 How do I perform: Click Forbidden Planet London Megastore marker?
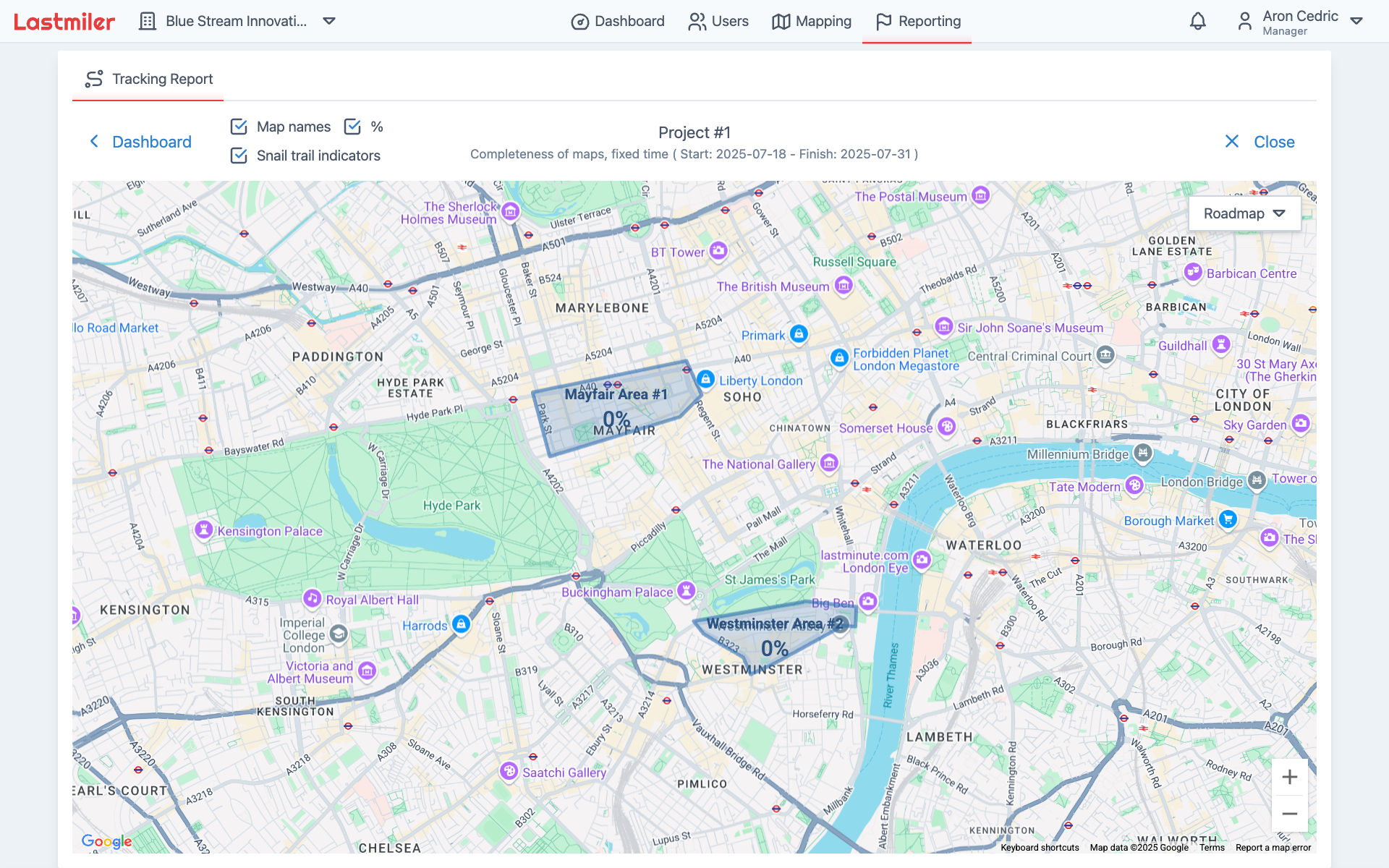(x=839, y=357)
